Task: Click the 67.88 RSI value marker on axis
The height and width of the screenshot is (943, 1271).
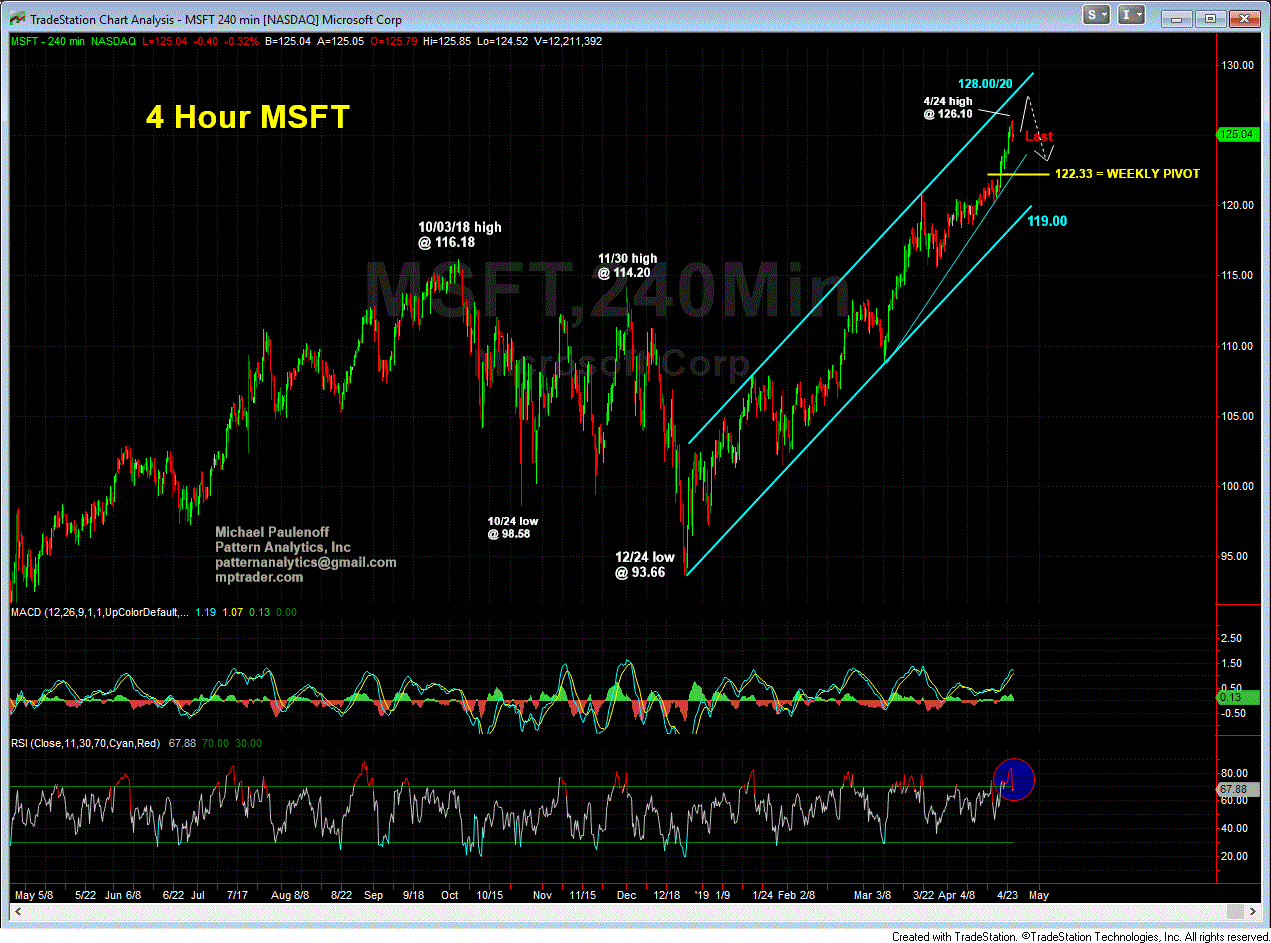Action: tap(1236, 790)
